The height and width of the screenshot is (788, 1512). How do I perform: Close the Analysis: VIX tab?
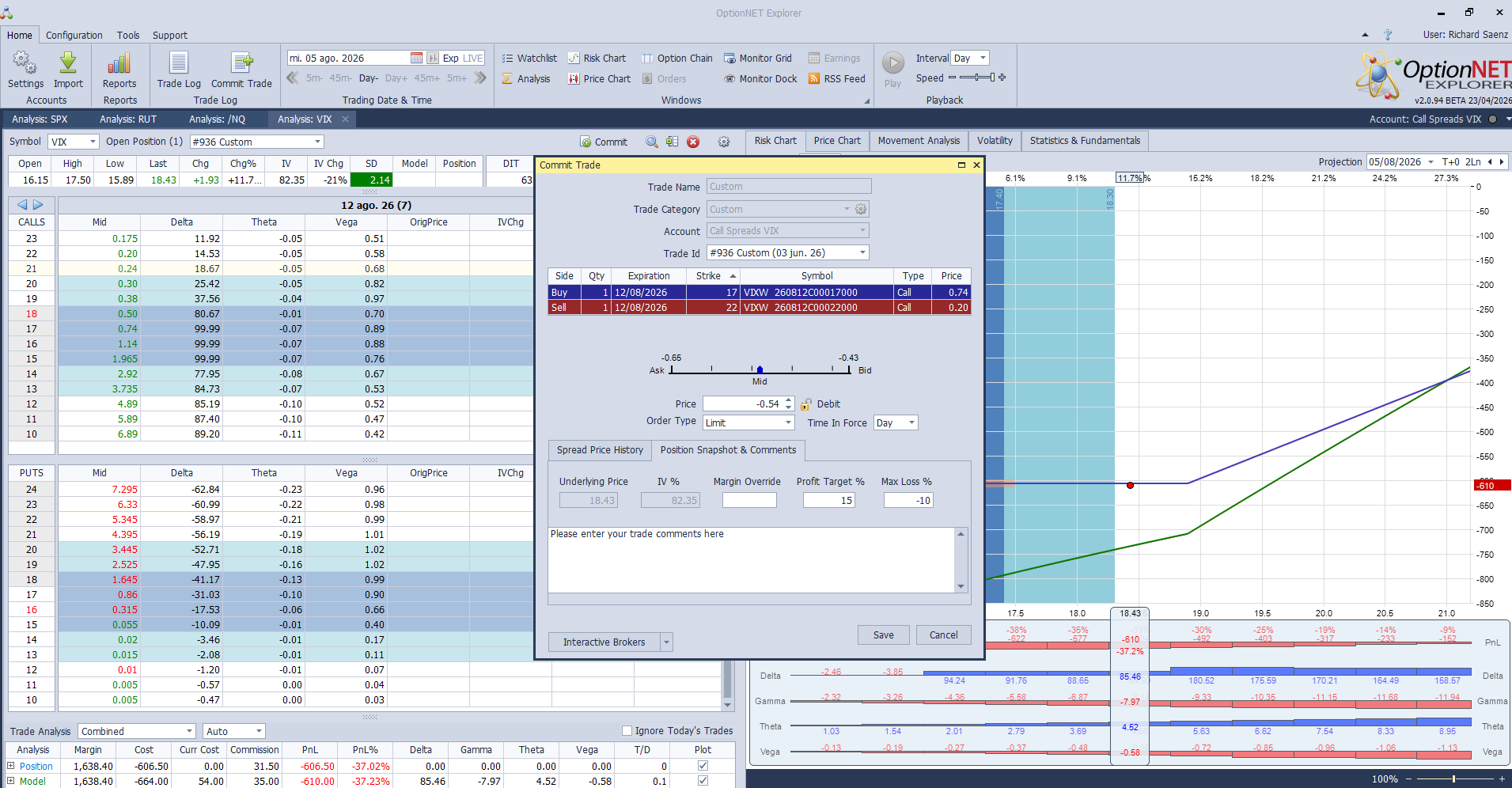tap(345, 119)
